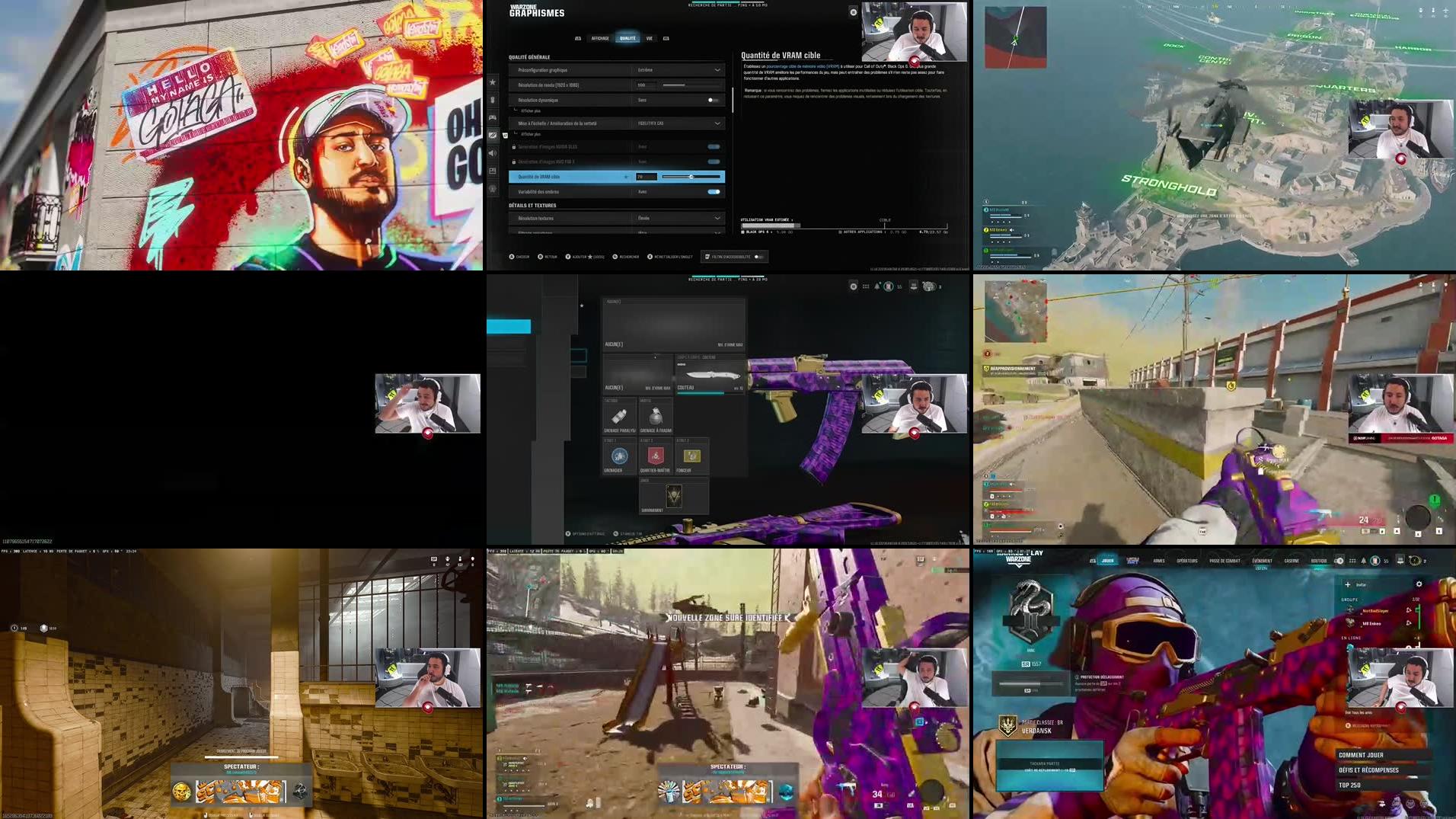Select the Qualité tab
The image size is (1456, 819).
pyautogui.click(x=627, y=38)
